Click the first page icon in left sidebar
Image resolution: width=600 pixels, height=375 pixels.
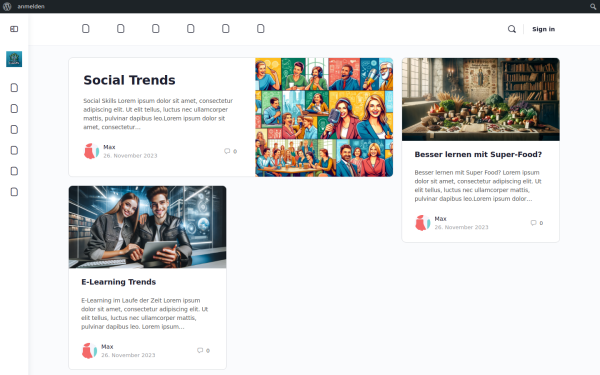click(x=14, y=88)
